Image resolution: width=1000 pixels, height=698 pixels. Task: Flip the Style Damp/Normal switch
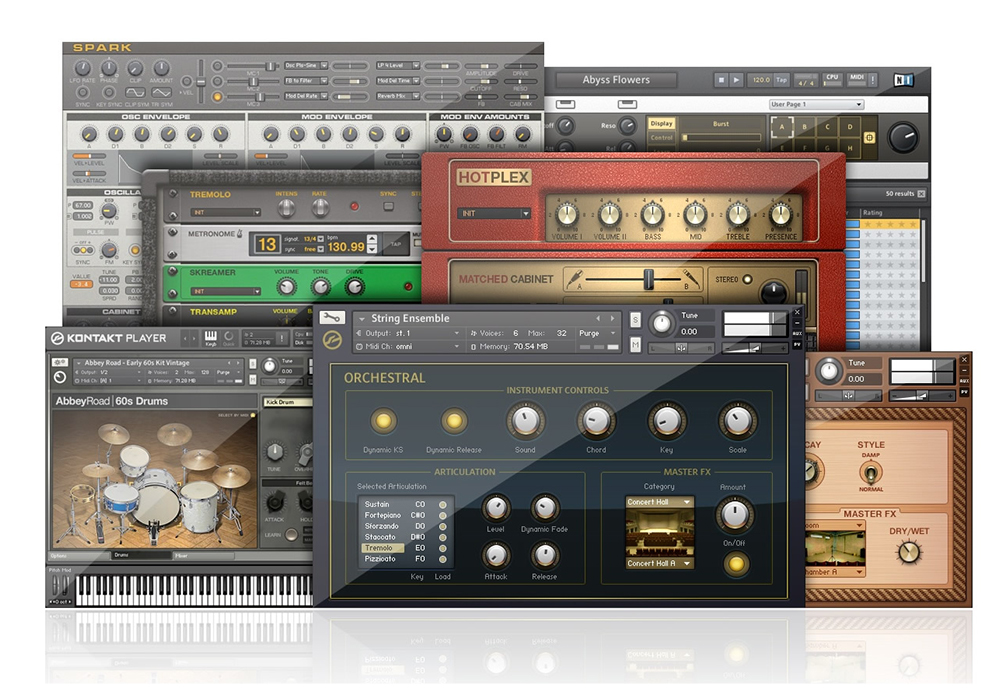871,473
